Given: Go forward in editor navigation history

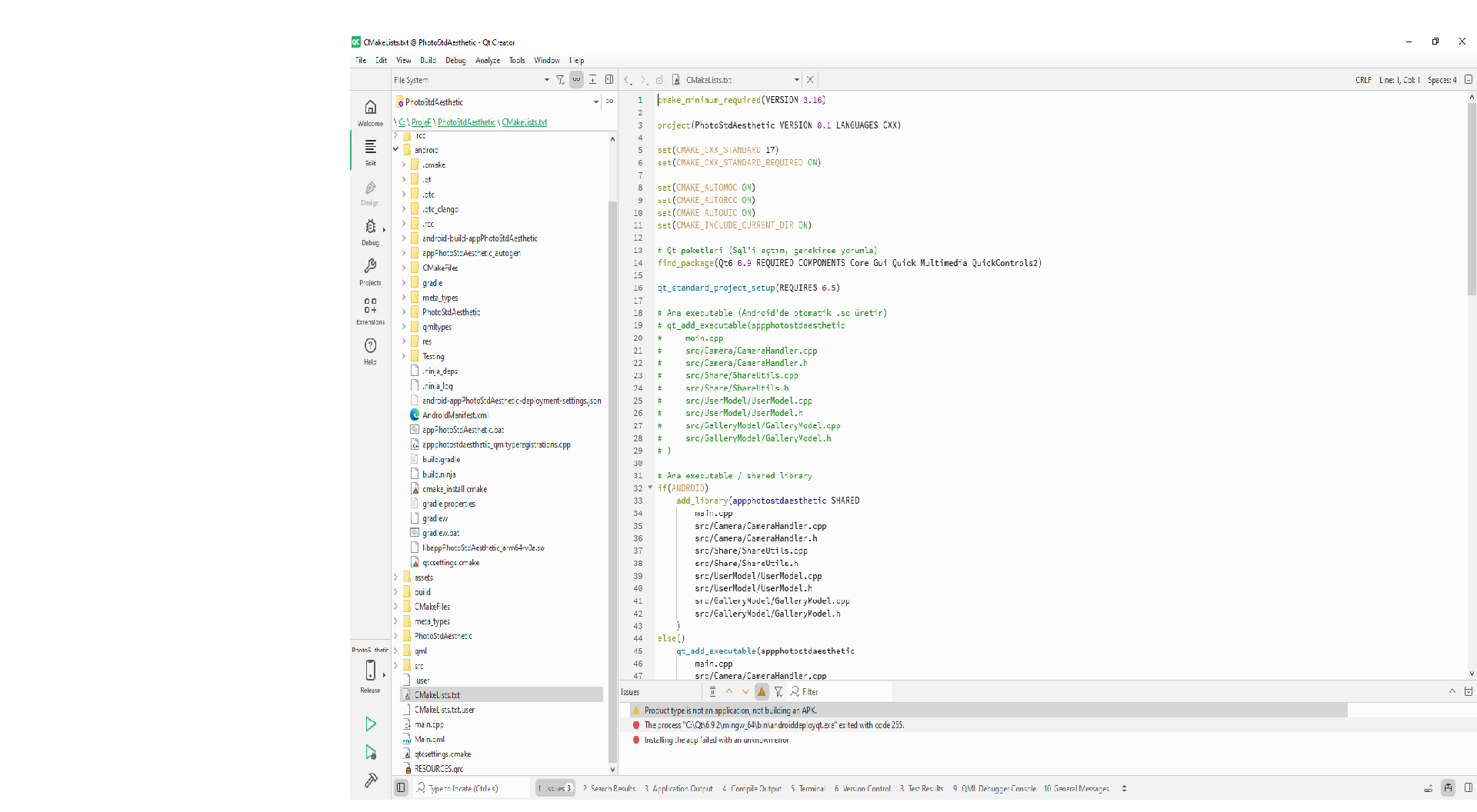Looking at the screenshot, I should 643,79.
